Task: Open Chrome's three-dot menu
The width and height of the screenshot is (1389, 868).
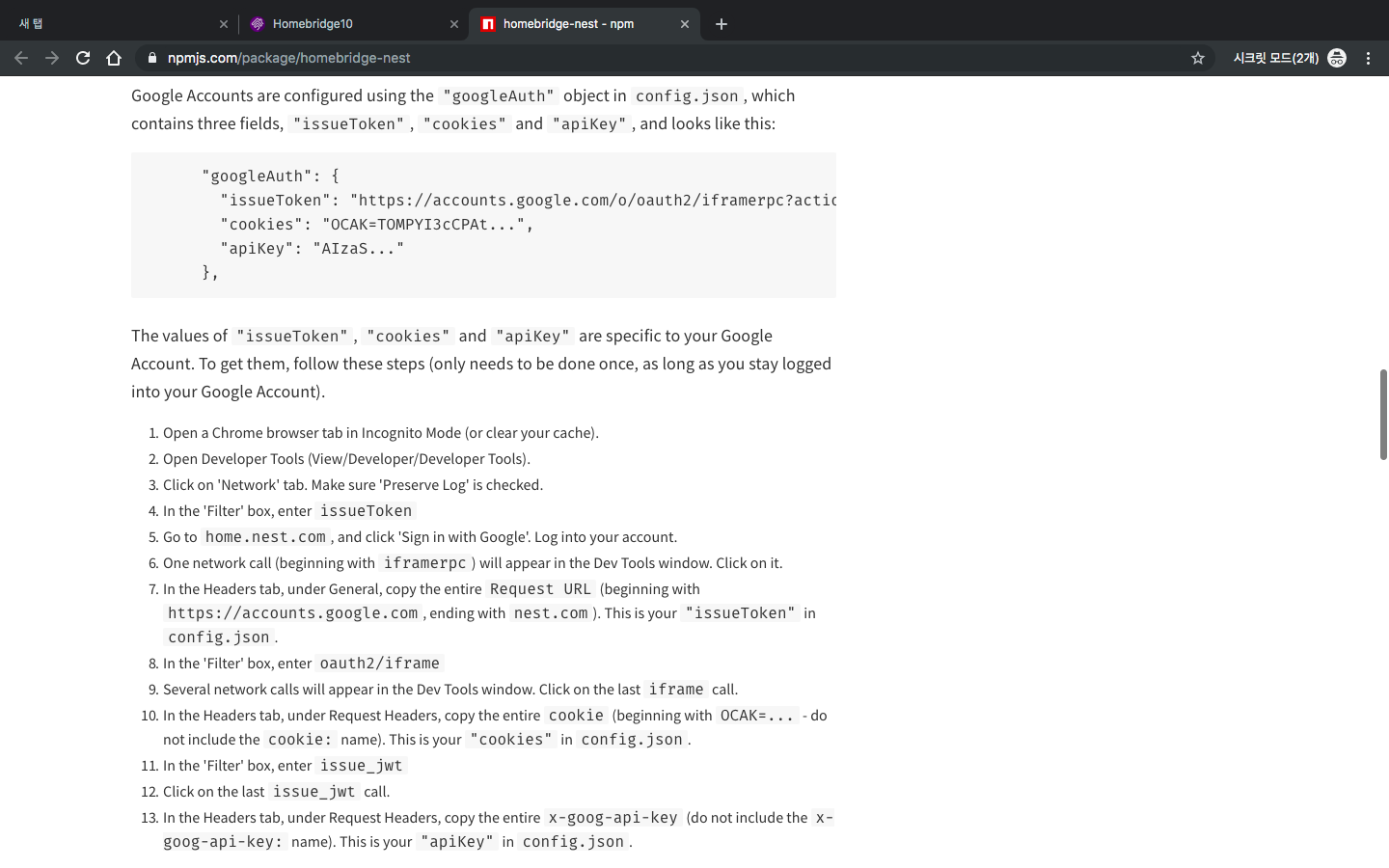Action: [x=1368, y=58]
